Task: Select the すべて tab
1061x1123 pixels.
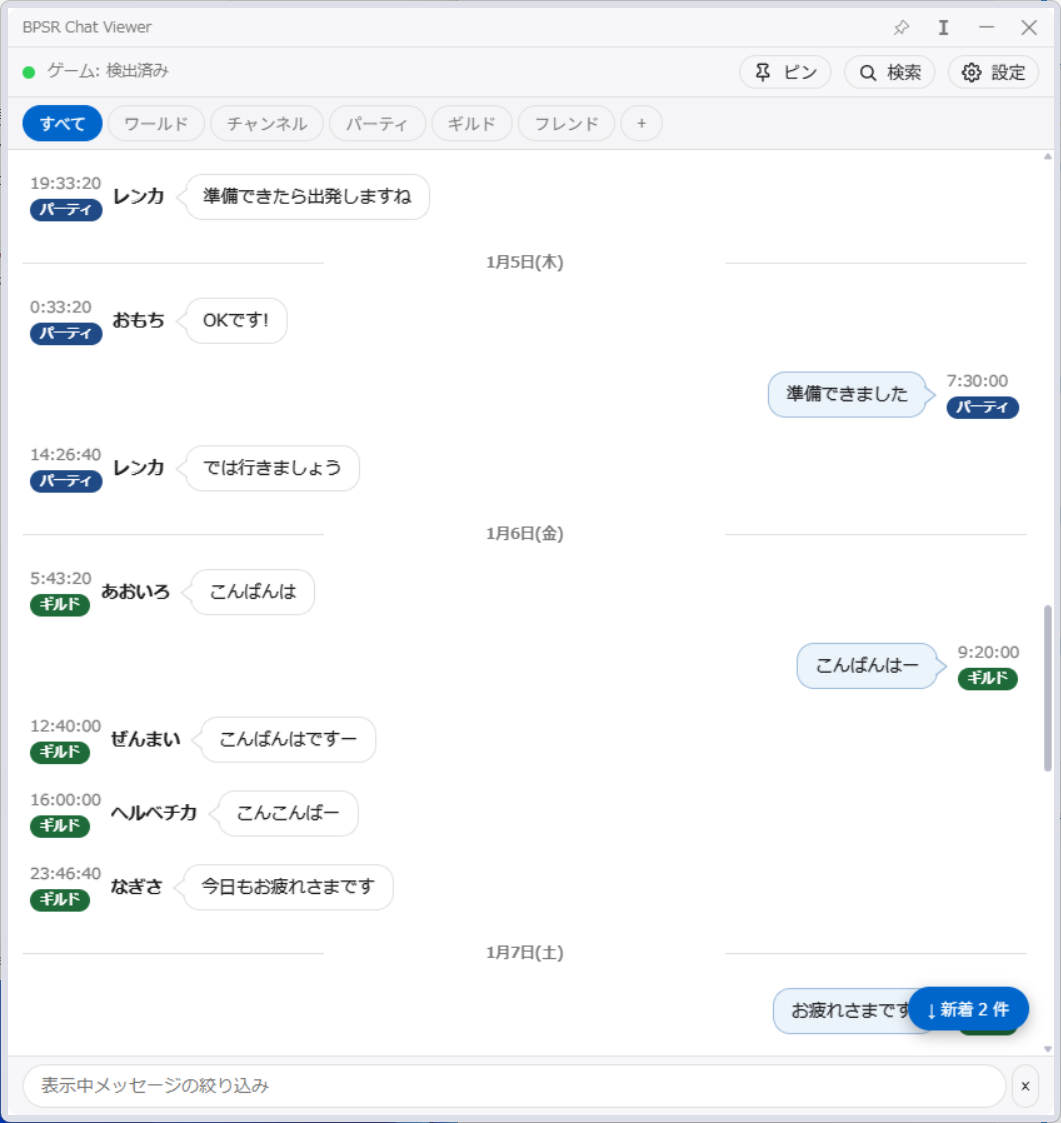Action: pyautogui.click(x=62, y=123)
